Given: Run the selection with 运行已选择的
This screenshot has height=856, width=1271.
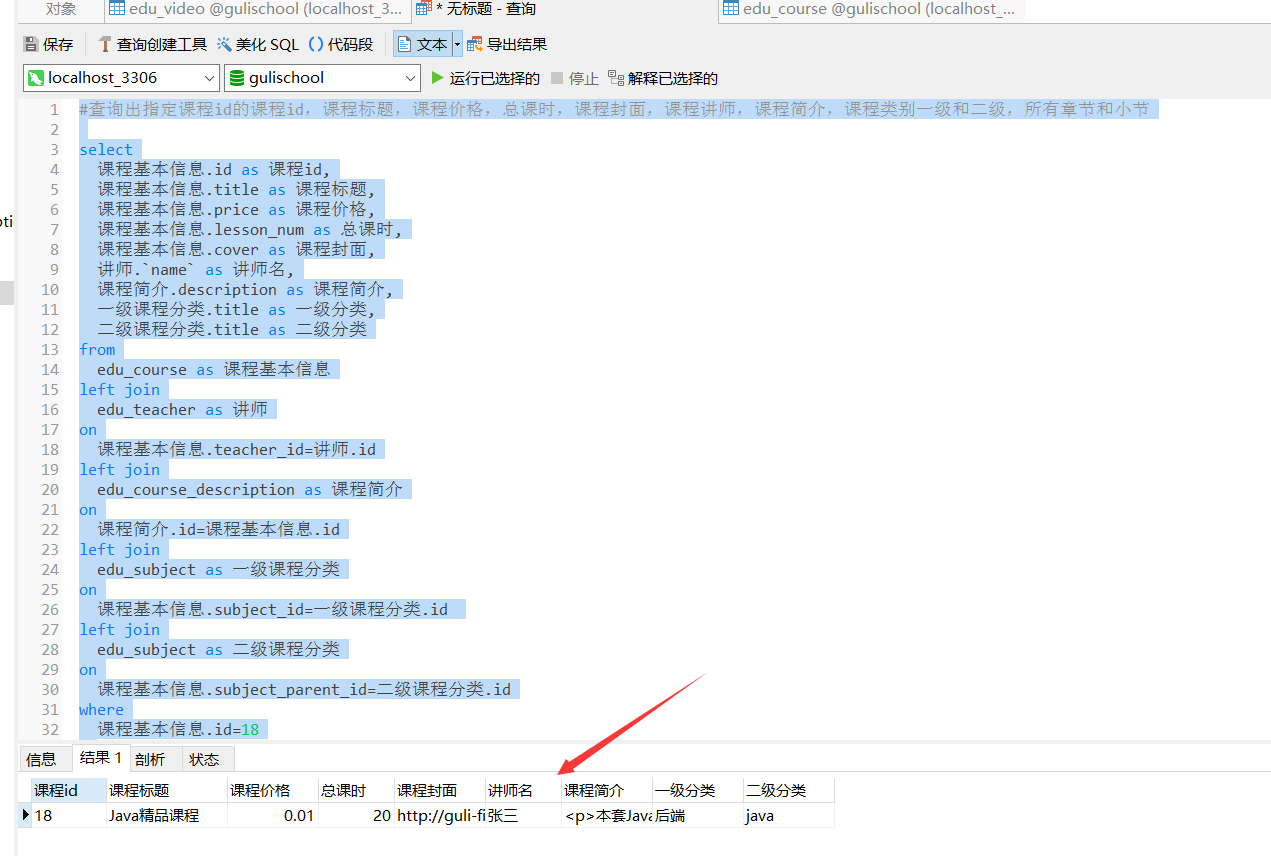Looking at the screenshot, I should click(x=485, y=78).
